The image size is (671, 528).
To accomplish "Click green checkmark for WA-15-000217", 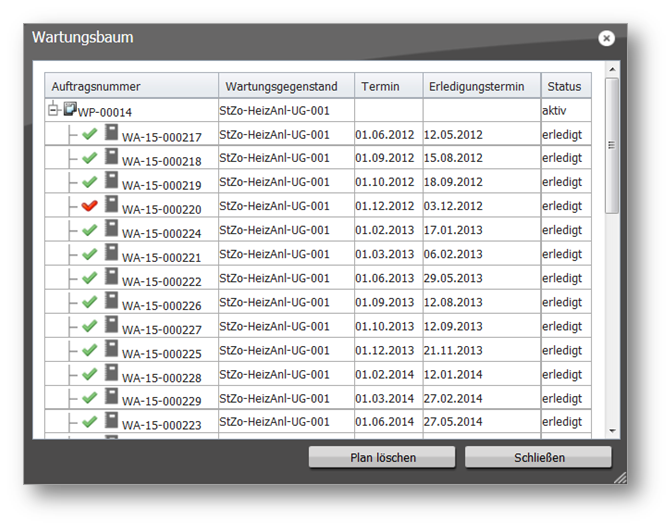I will [x=89, y=134].
